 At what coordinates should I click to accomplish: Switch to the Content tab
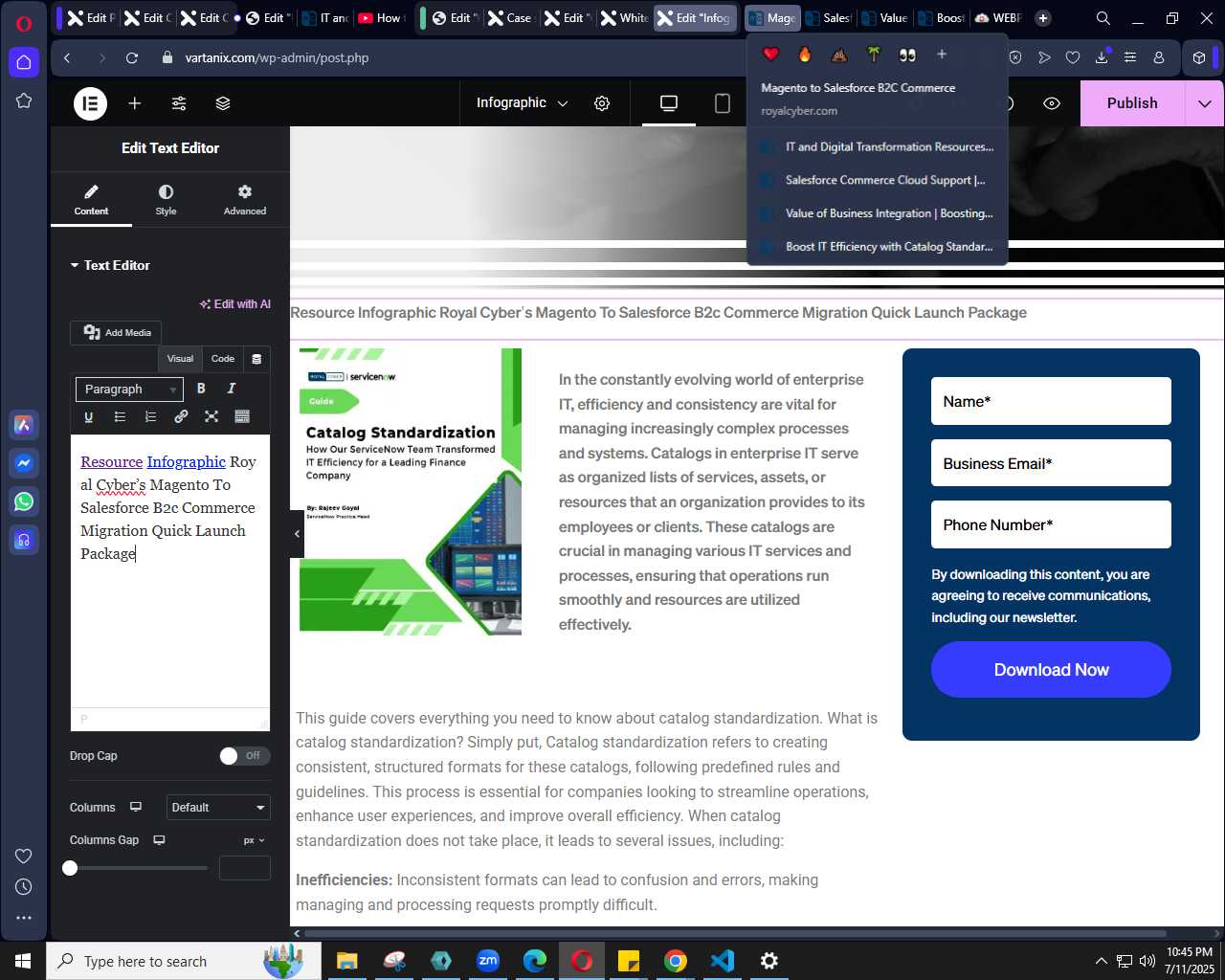pos(91,199)
